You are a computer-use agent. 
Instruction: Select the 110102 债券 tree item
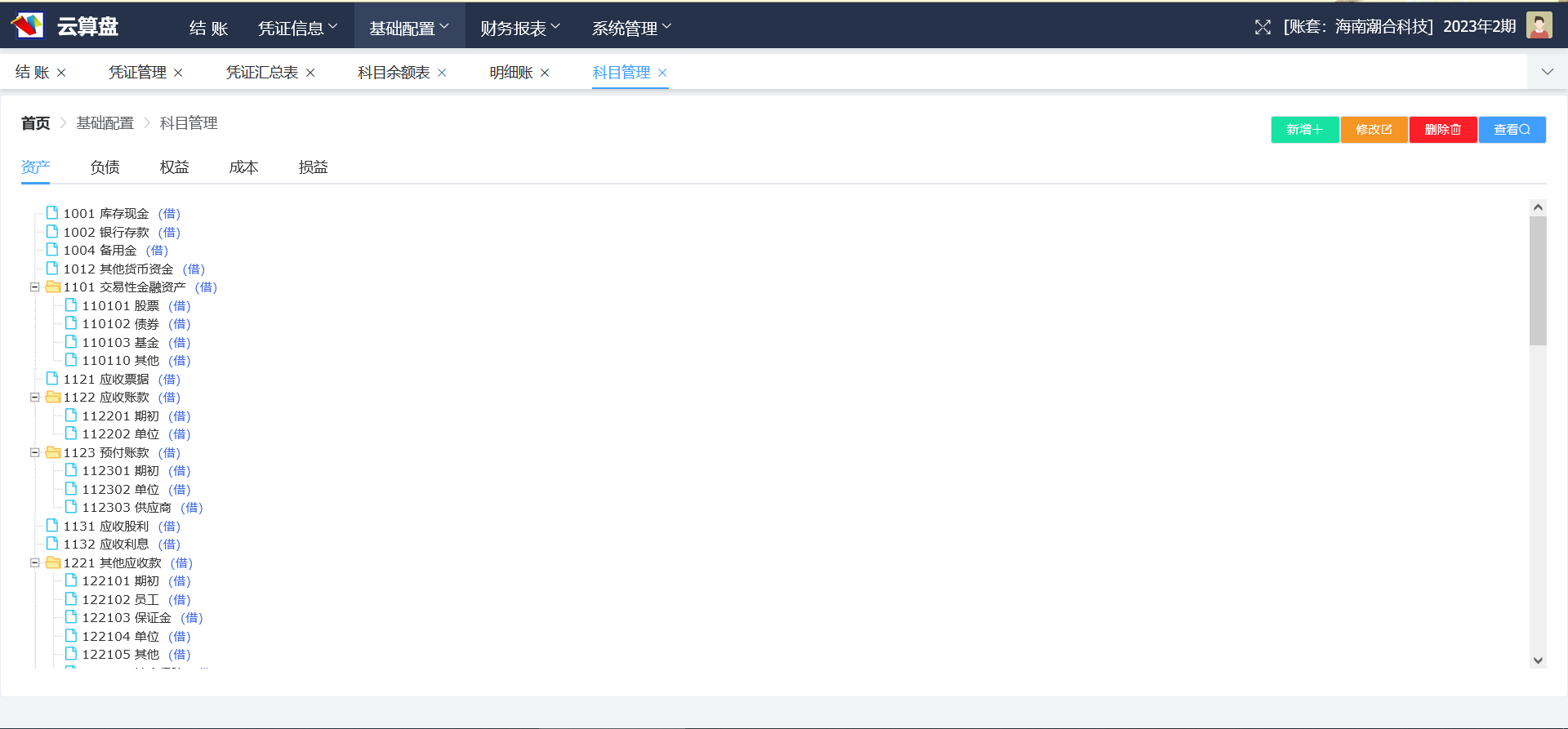click(136, 324)
